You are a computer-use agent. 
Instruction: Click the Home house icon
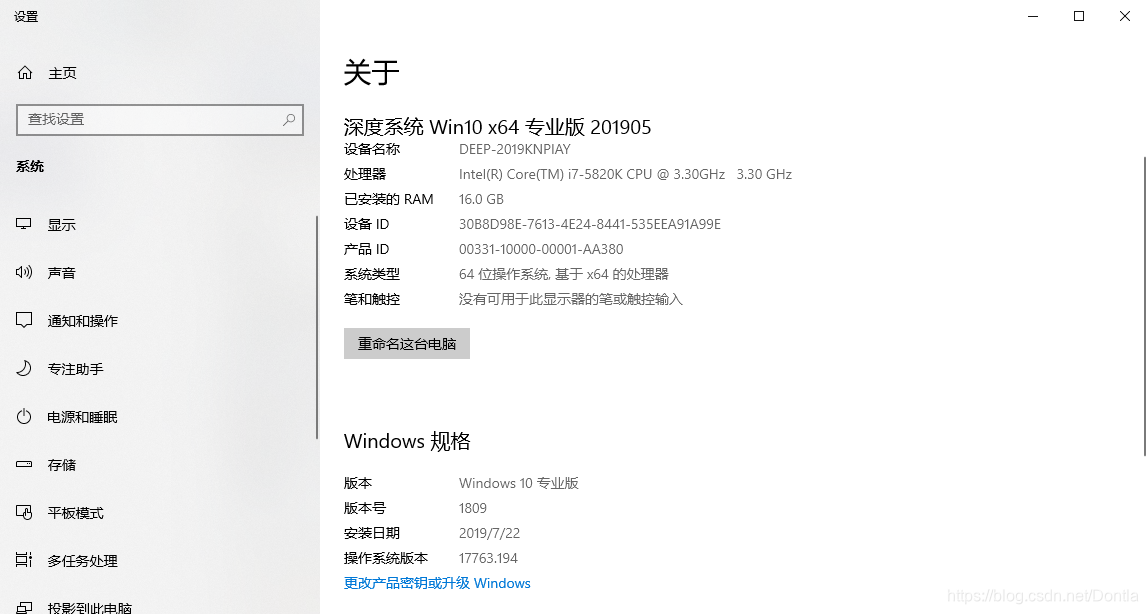tap(25, 72)
